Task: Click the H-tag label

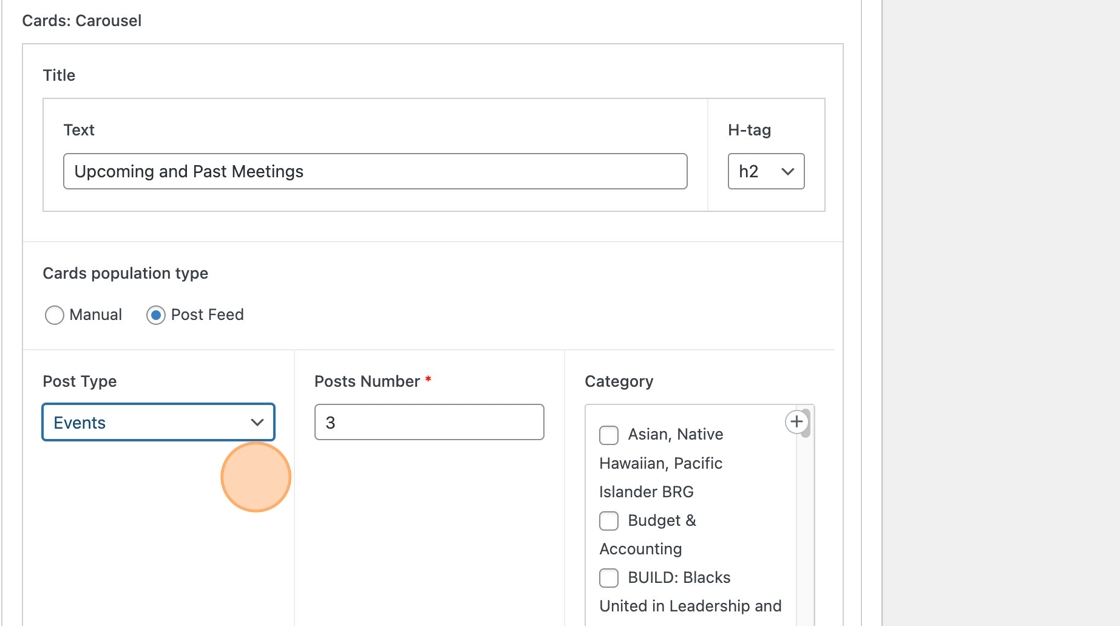Action: [749, 130]
